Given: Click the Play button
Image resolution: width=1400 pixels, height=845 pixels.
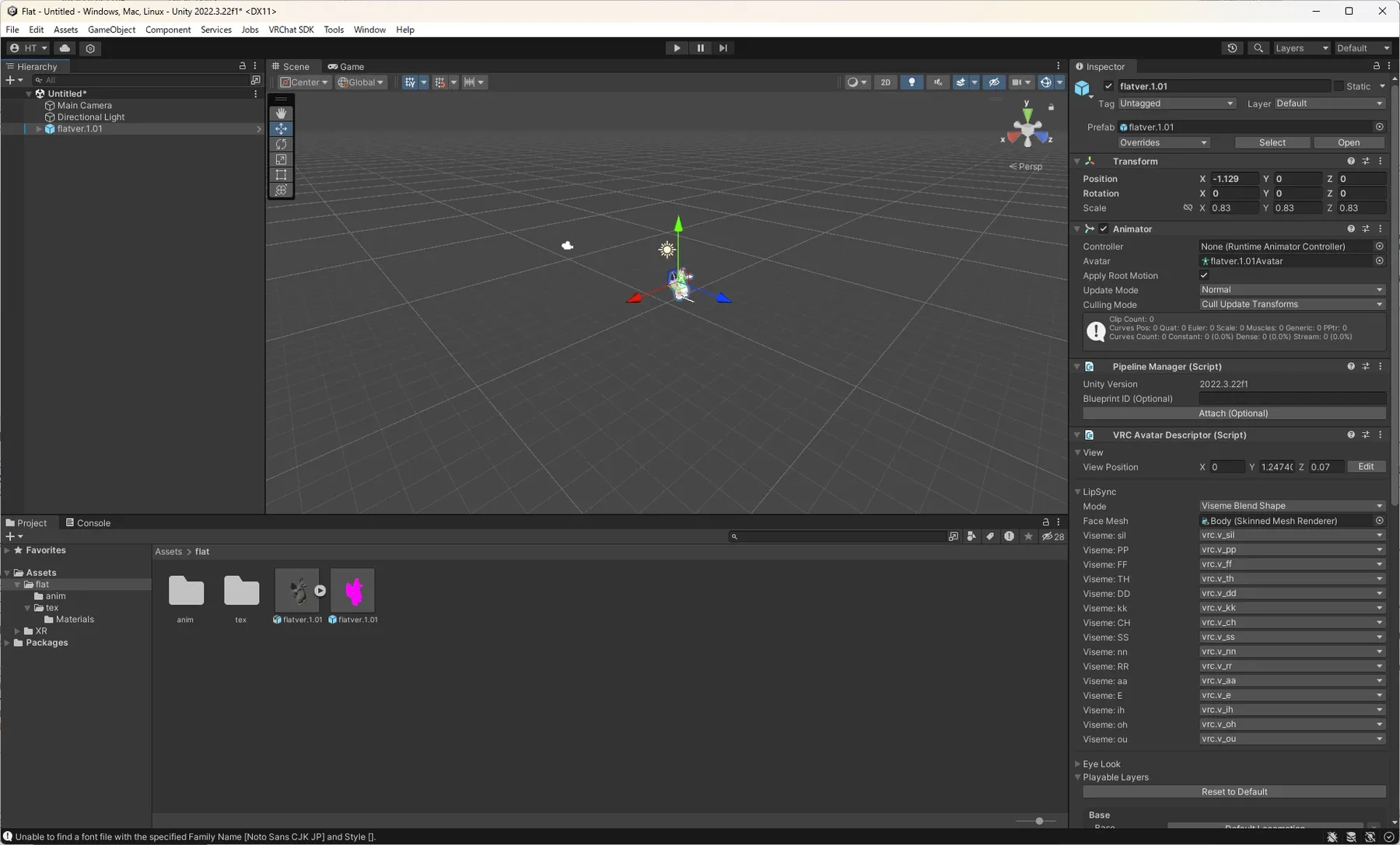Looking at the screenshot, I should tap(677, 48).
